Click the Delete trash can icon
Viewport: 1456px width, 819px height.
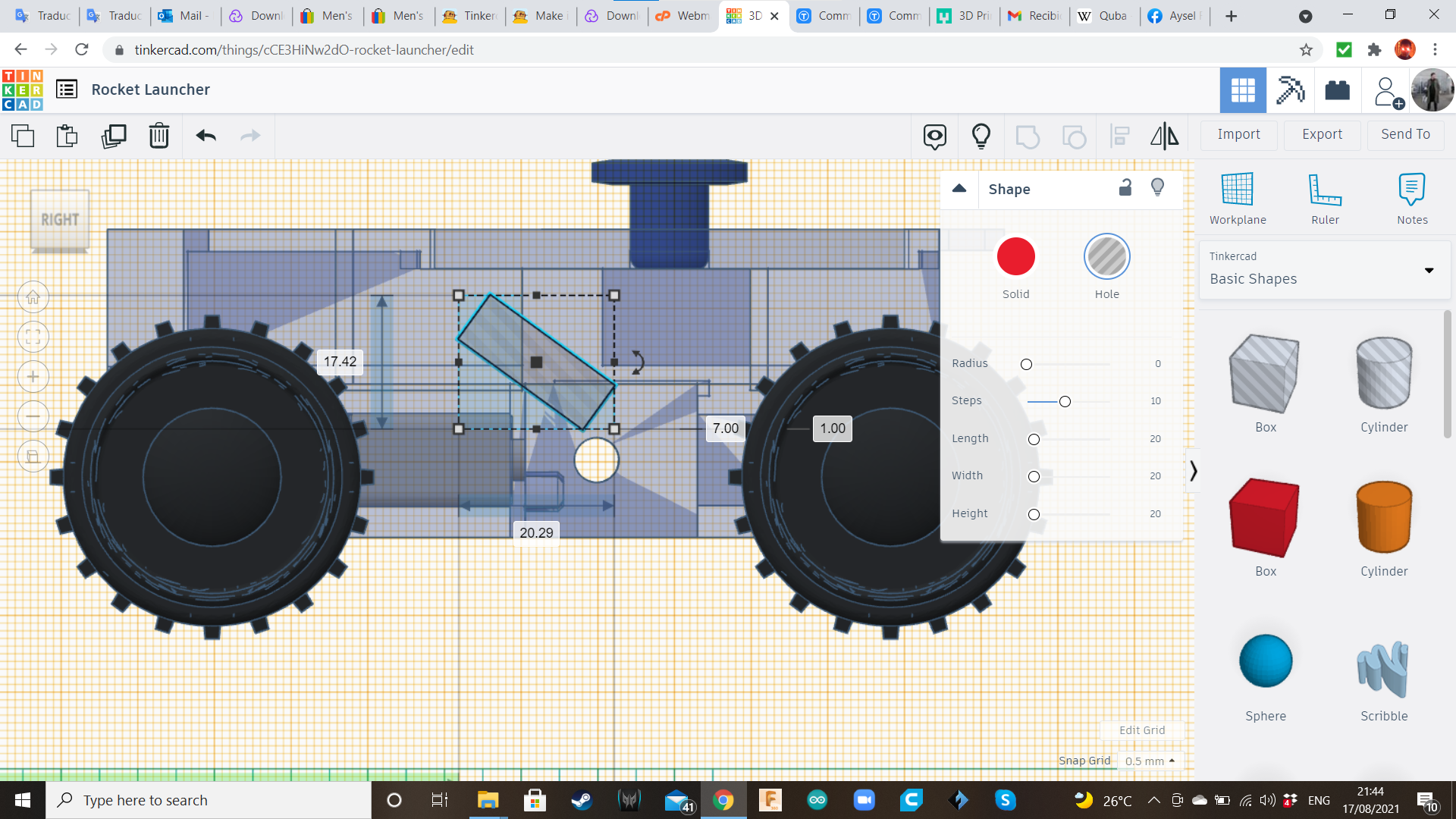pos(159,136)
